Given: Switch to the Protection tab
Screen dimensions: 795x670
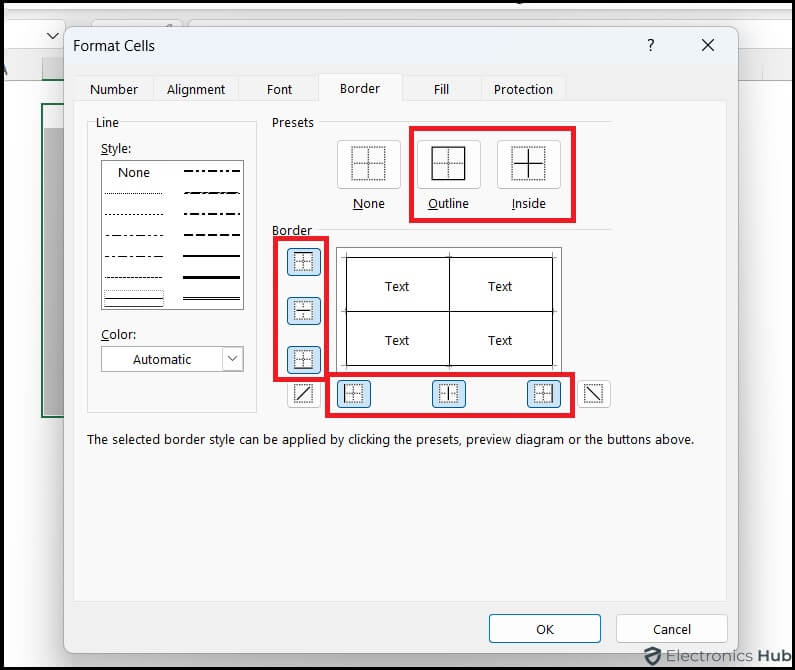Looking at the screenshot, I should (523, 89).
